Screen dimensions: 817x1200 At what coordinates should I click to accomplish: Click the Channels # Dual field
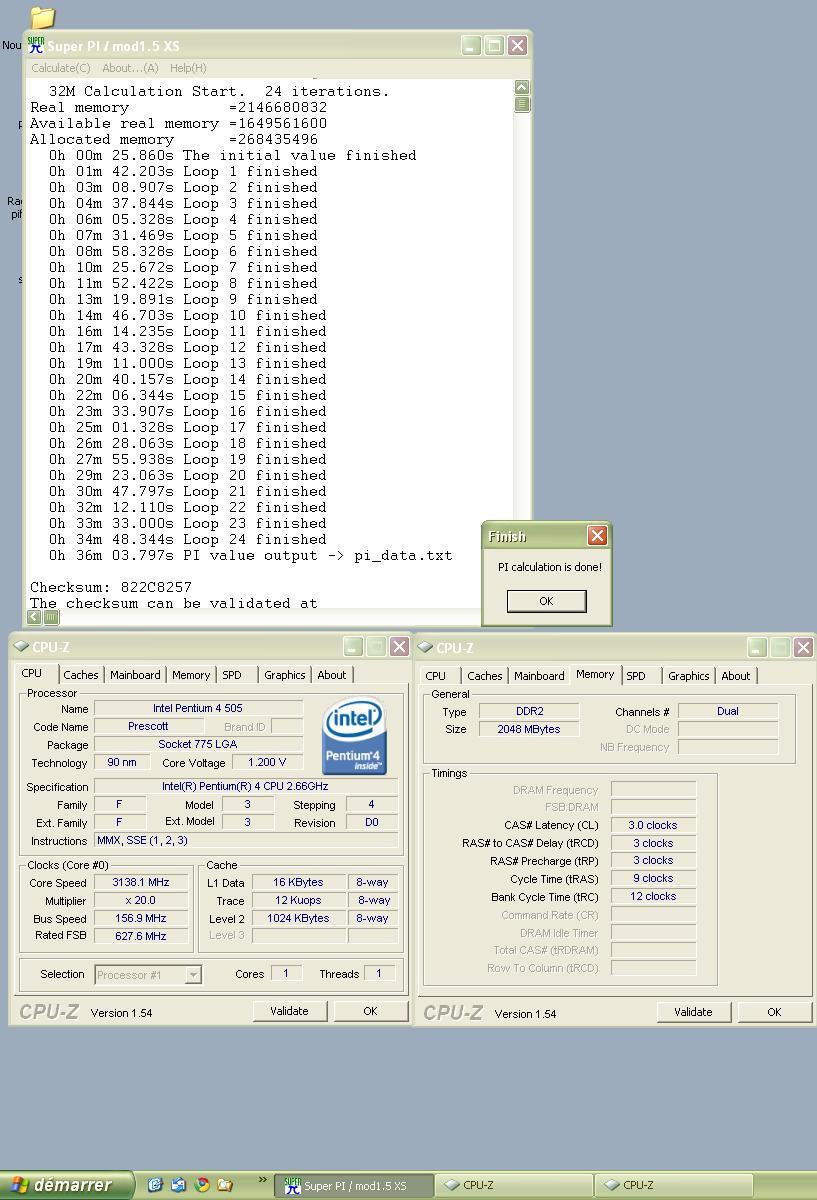(728, 711)
